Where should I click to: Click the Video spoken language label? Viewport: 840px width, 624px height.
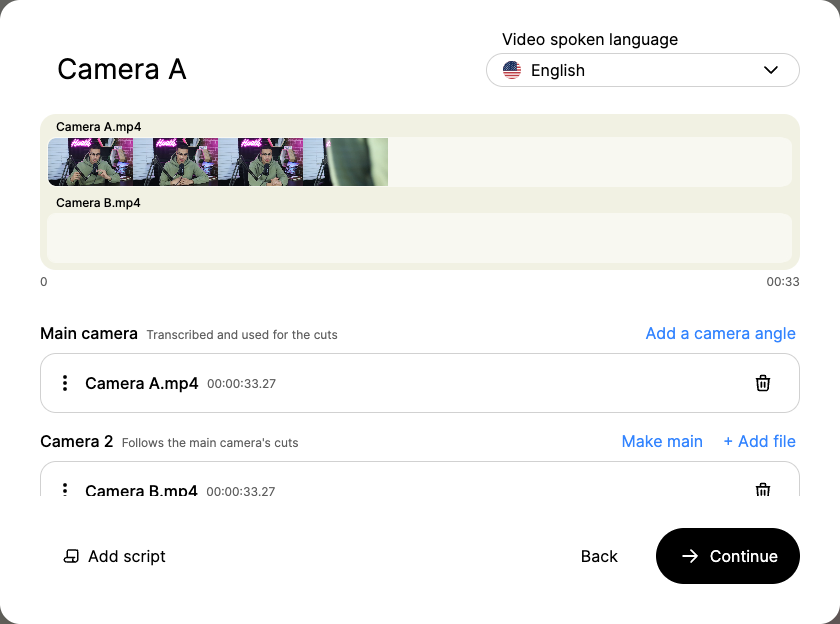point(590,40)
